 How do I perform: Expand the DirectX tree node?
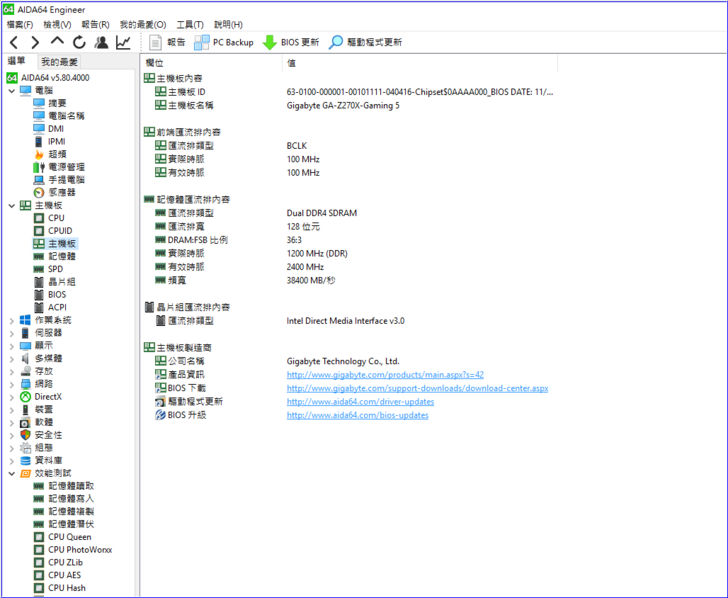coord(11,397)
